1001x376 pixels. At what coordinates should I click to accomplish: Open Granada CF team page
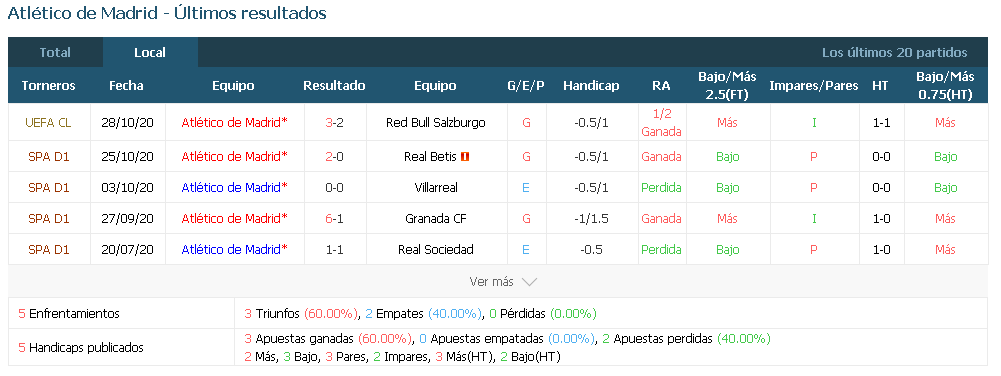click(435, 218)
